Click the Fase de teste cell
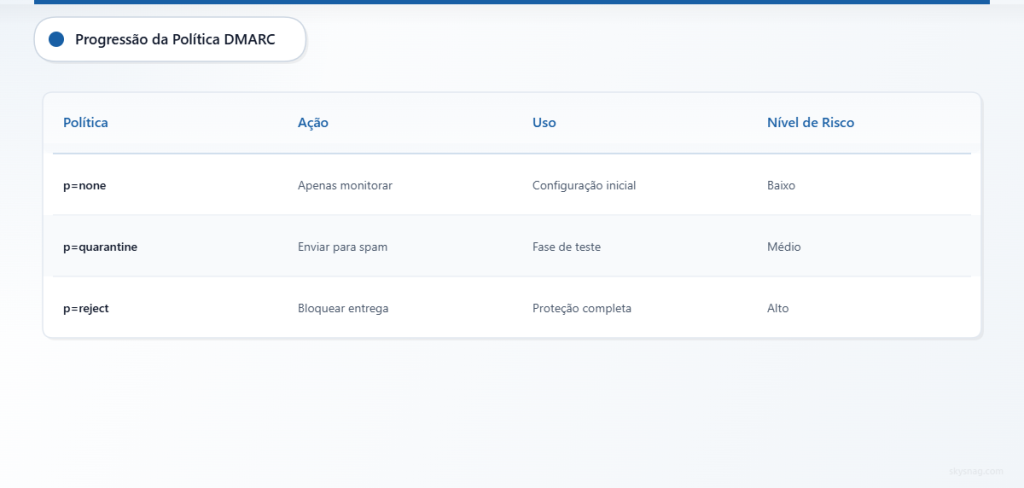The width and height of the screenshot is (1024, 488). pyautogui.click(x=566, y=248)
